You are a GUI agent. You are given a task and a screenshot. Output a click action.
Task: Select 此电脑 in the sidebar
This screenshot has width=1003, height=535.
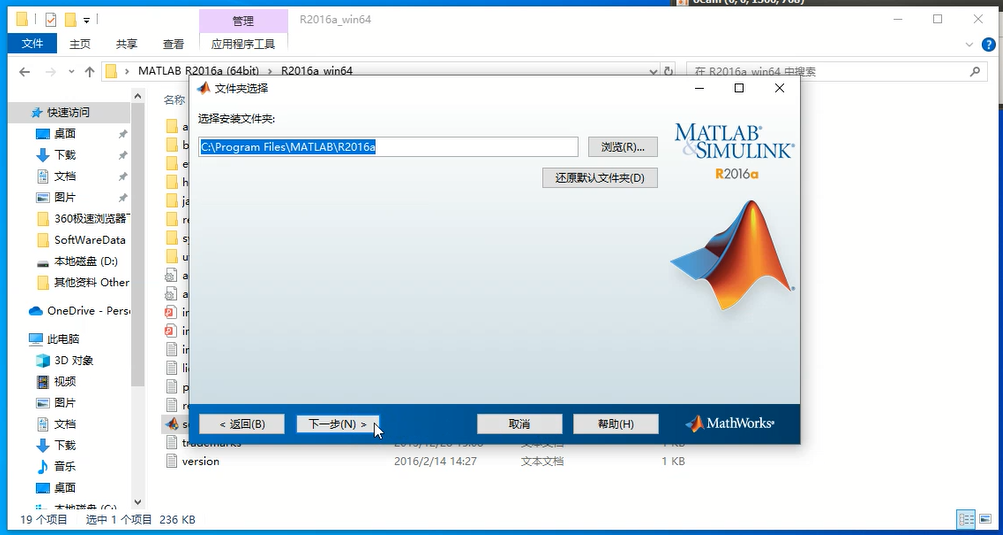tap(54, 339)
